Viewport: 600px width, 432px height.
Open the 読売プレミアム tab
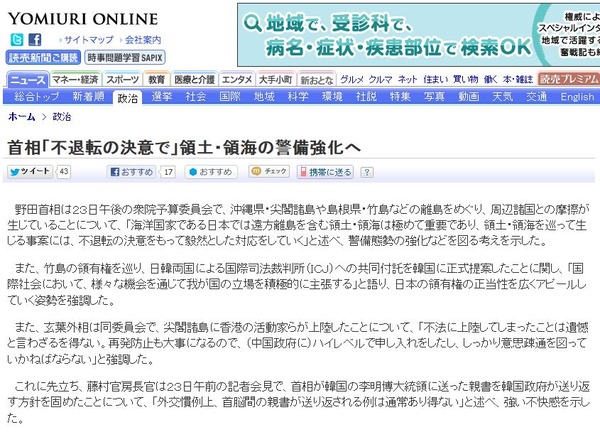(x=569, y=79)
